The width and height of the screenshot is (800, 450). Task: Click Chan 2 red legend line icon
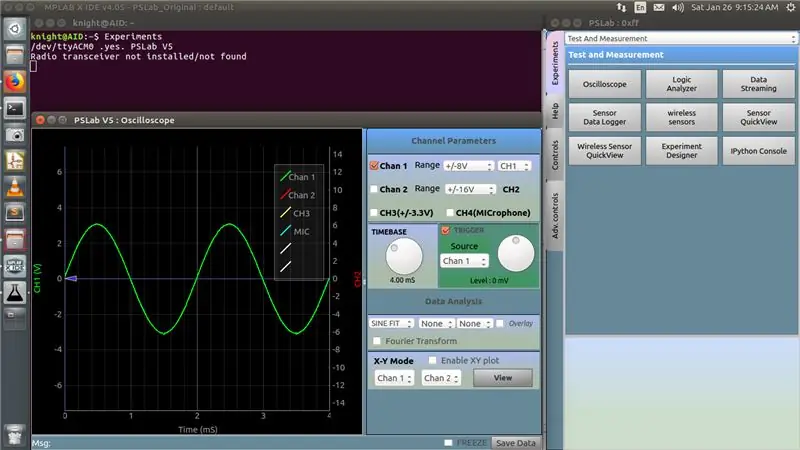[285, 194]
